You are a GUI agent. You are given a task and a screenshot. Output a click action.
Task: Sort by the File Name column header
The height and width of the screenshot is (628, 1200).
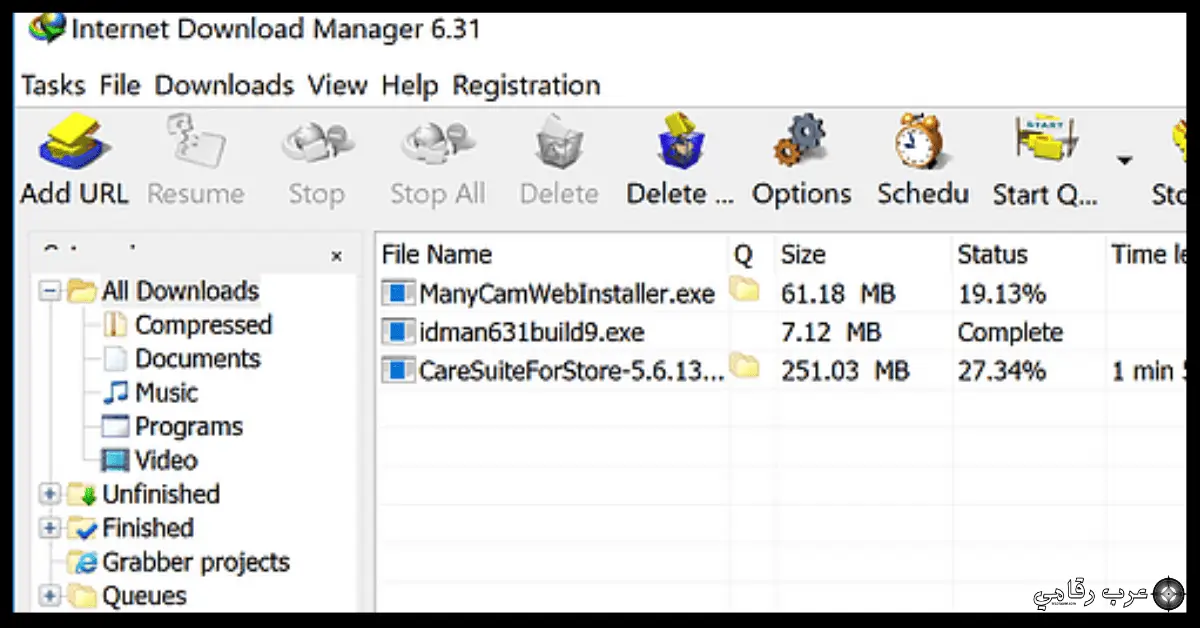[436, 255]
